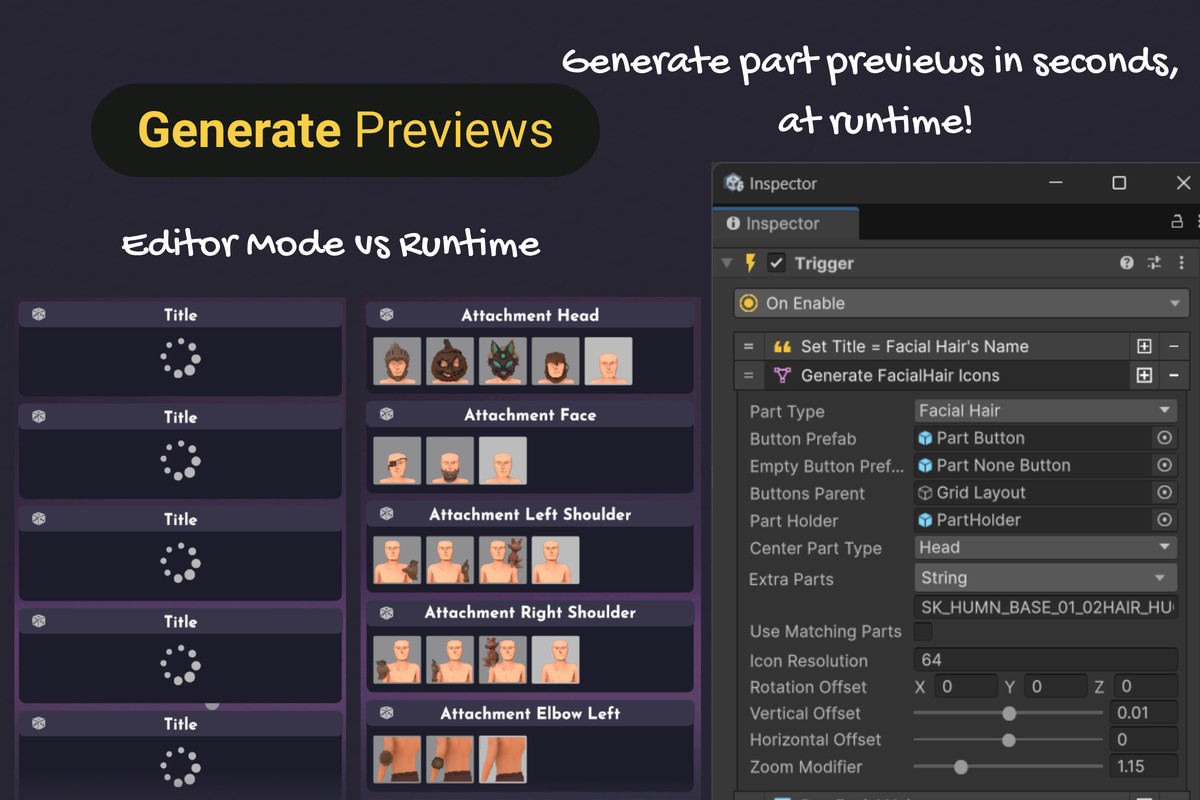
Task: Remove Generate FacialHair Icons using the minus button
Action: (1176, 377)
